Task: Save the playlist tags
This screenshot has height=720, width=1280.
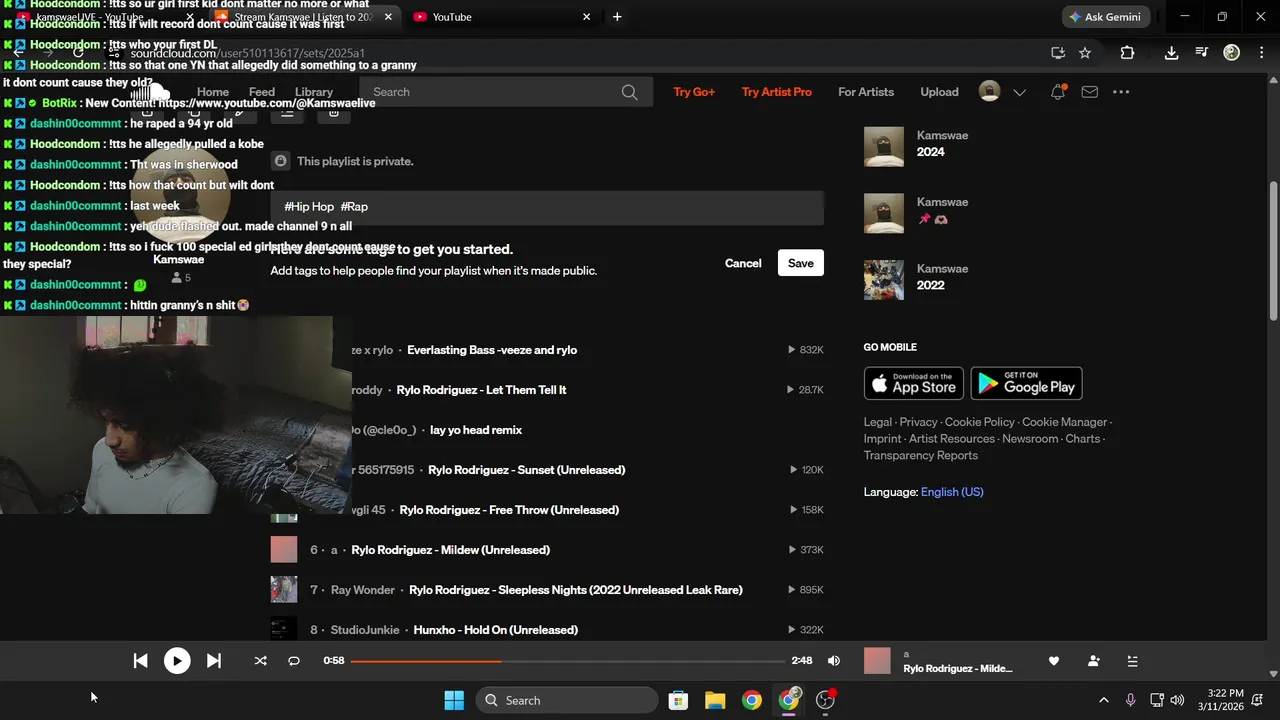Action: coord(801,263)
